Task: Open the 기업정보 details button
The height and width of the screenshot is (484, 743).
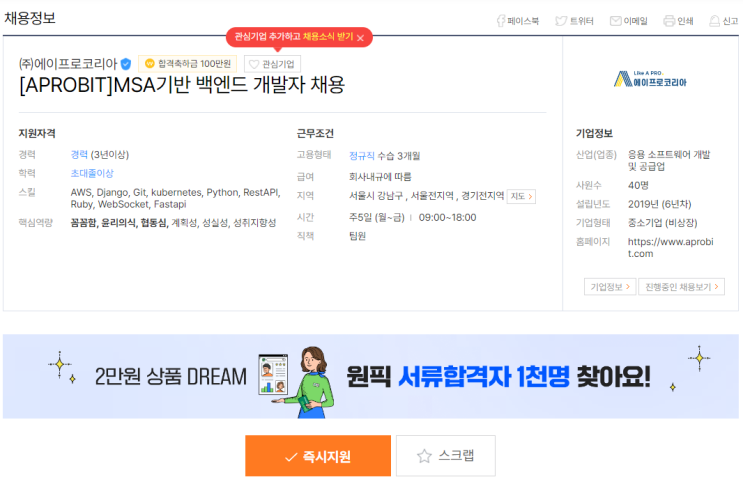Action: pyautogui.click(x=610, y=287)
